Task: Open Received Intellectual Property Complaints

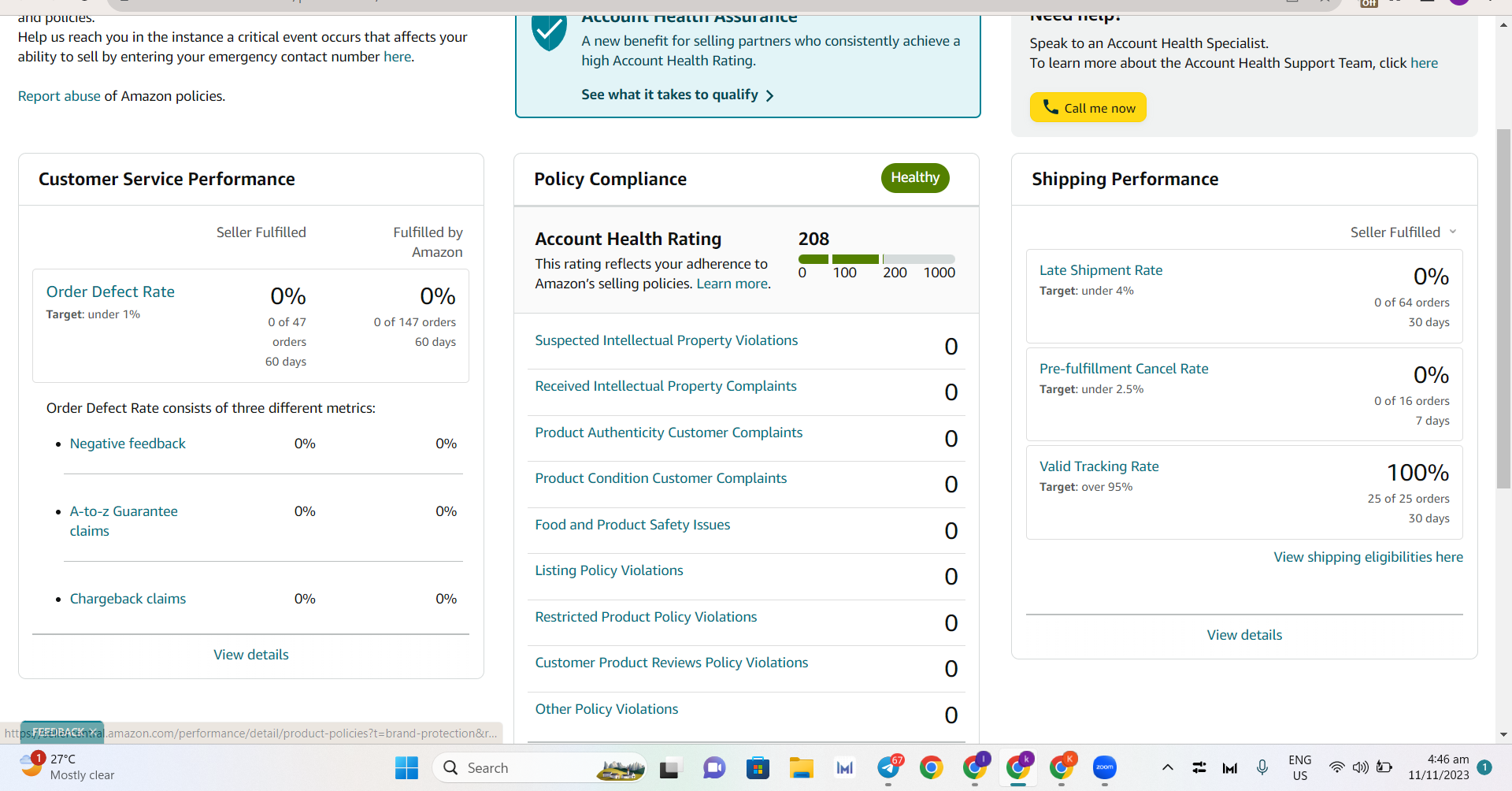Action: click(665, 386)
